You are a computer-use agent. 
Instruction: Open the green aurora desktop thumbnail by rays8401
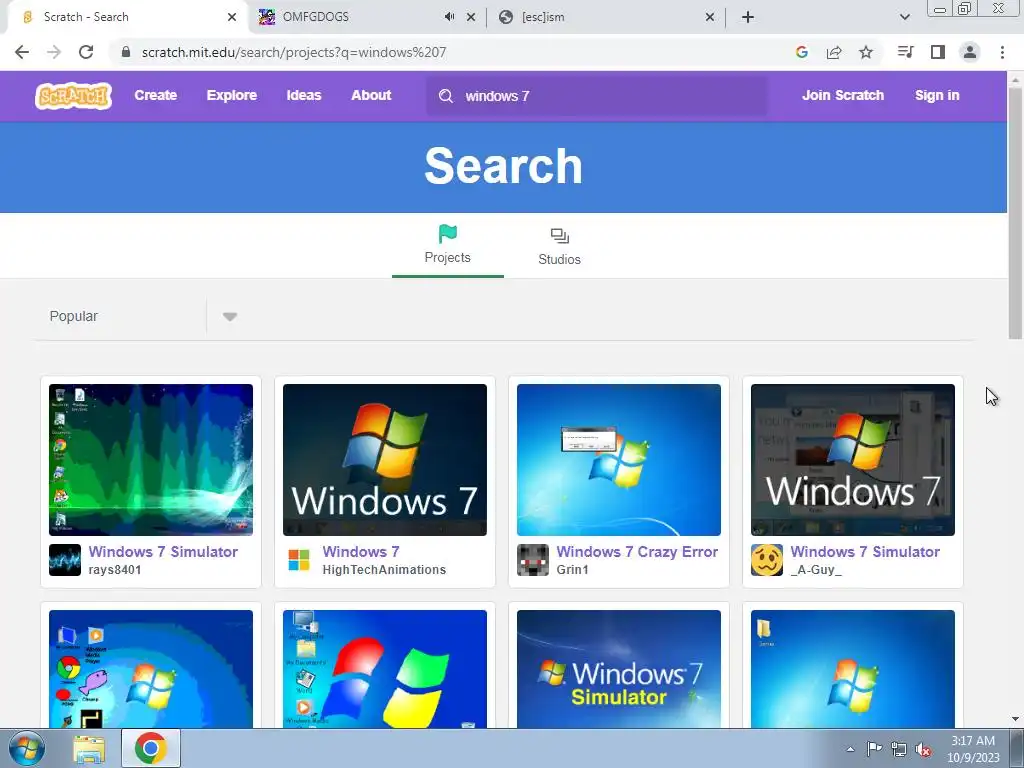click(151, 460)
